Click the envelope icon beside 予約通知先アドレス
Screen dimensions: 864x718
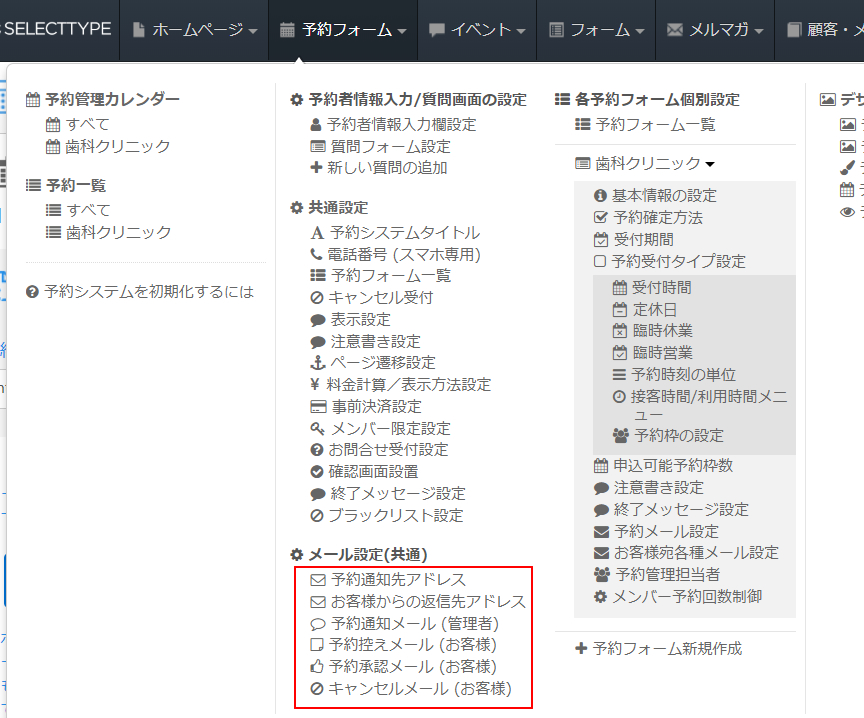[318, 579]
